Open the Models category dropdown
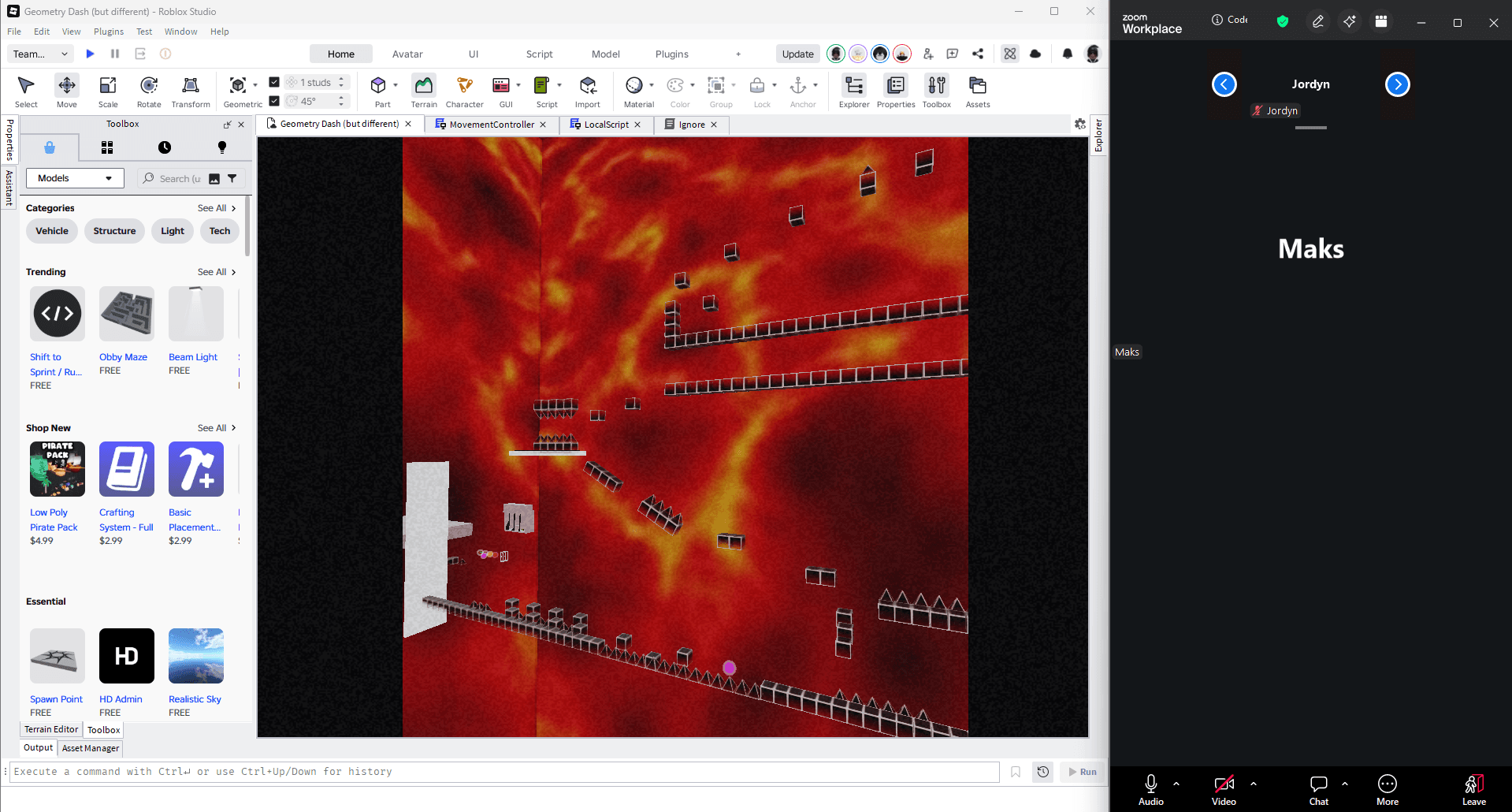 [x=75, y=178]
